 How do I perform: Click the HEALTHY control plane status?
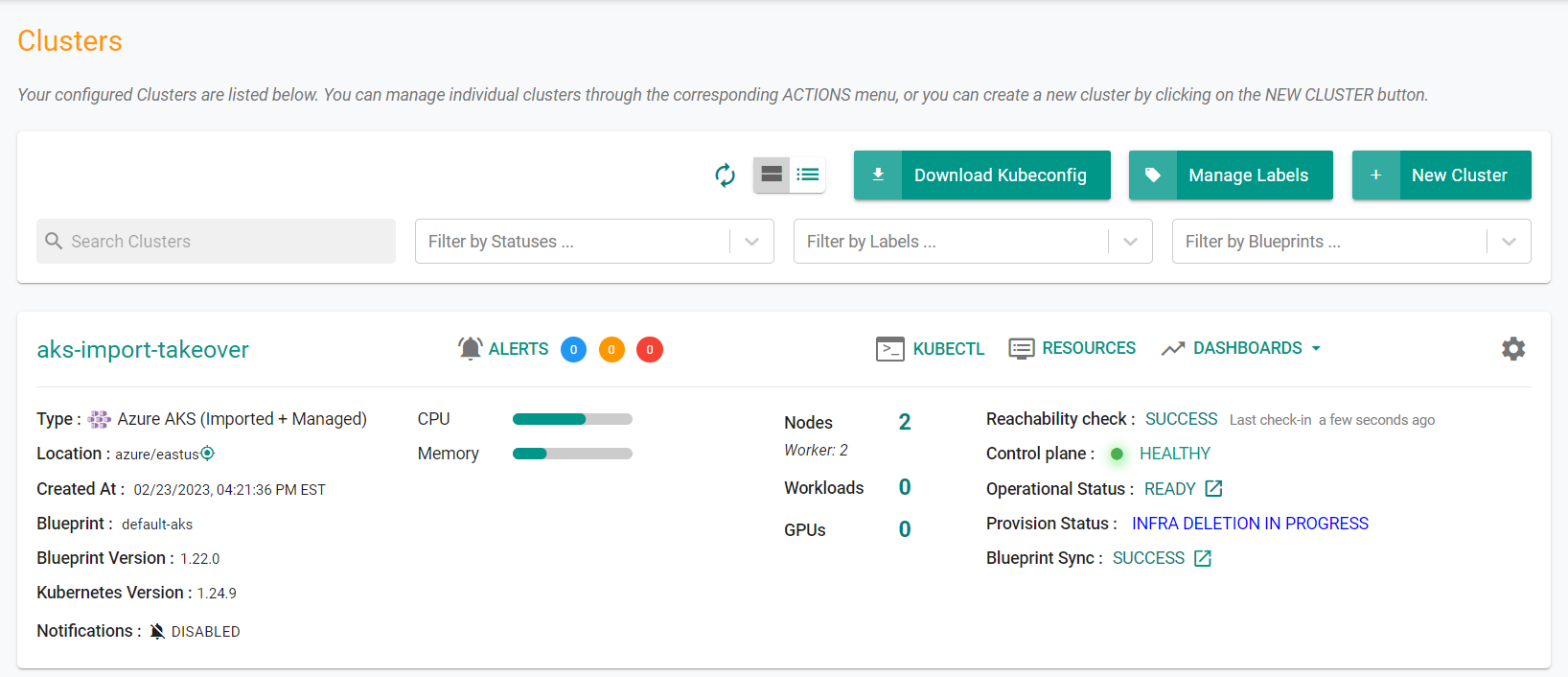coord(1175,454)
